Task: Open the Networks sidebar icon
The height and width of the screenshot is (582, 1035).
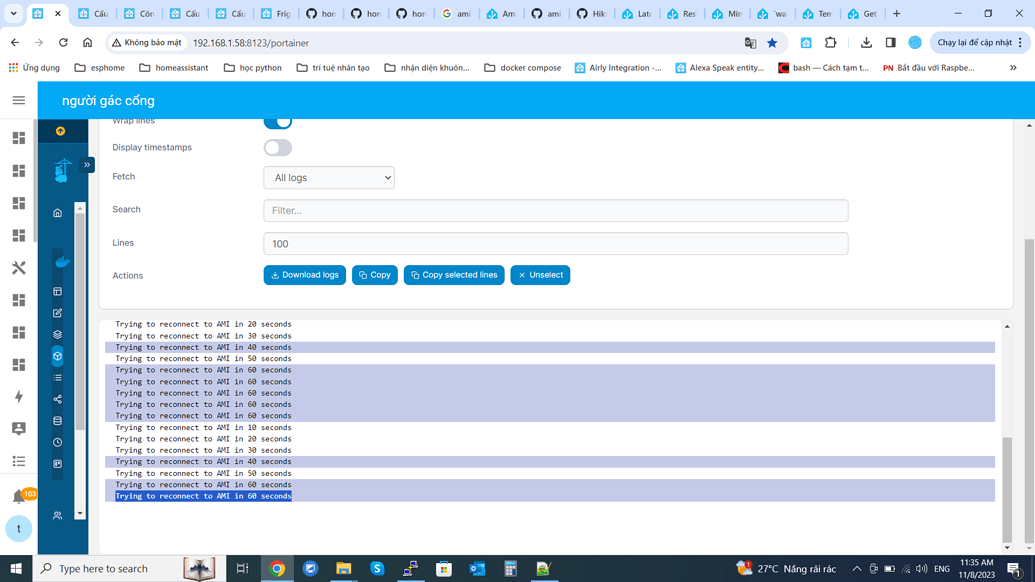Action: click(58, 398)
